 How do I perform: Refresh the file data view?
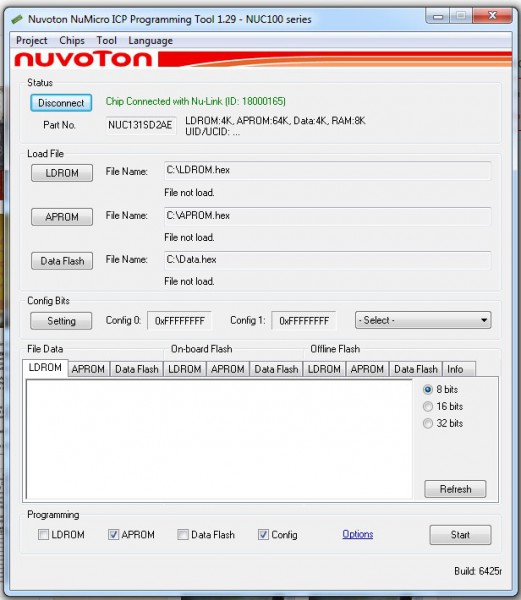coord(455,489)
